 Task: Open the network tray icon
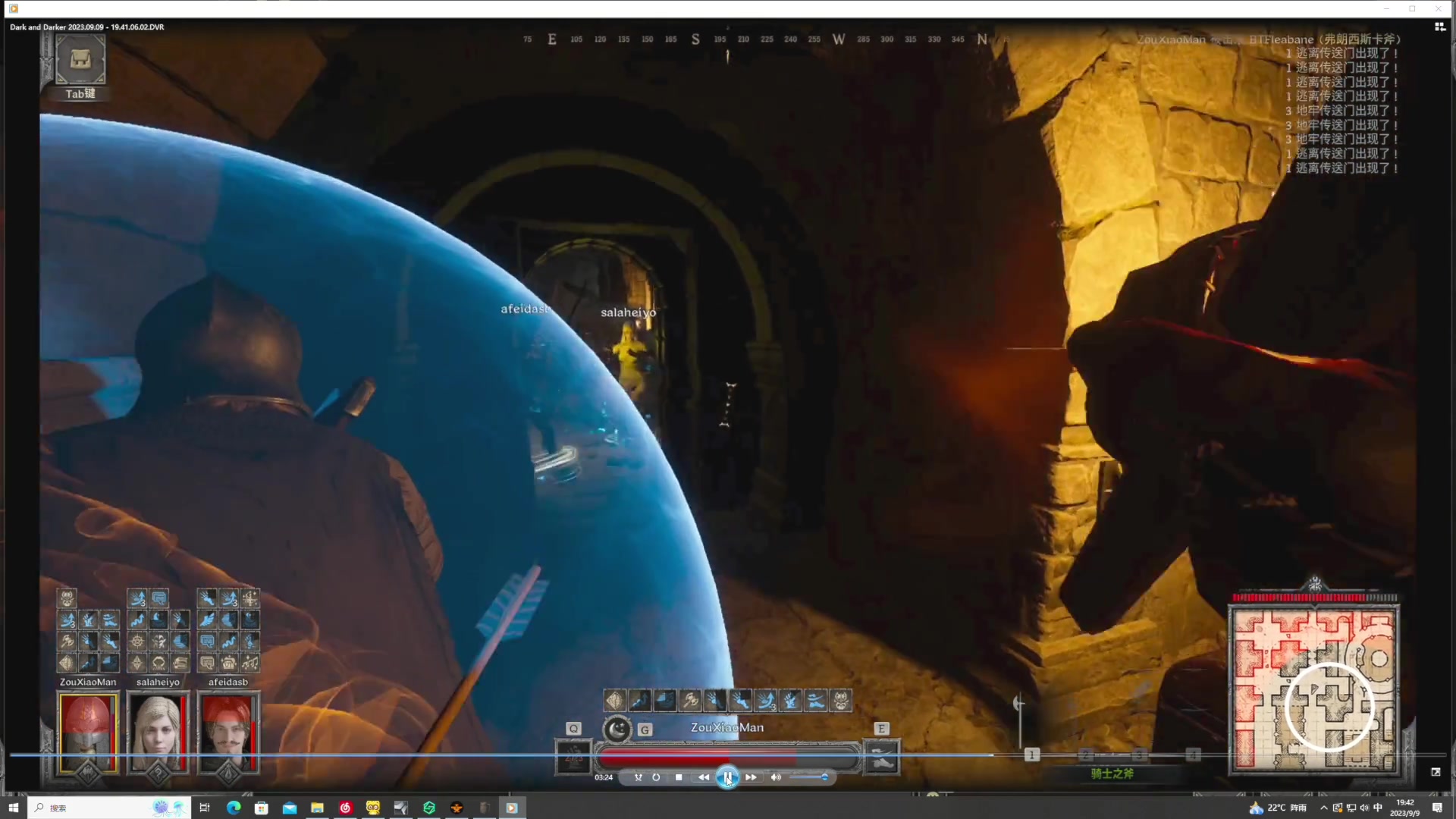click(1351, 808)
